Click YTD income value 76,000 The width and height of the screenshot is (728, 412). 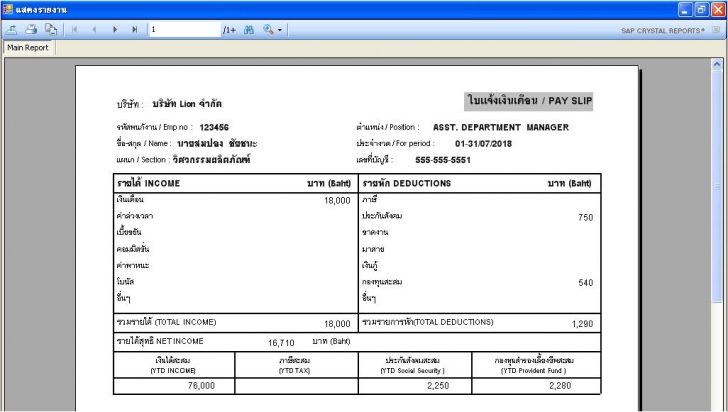pos(202,386)
